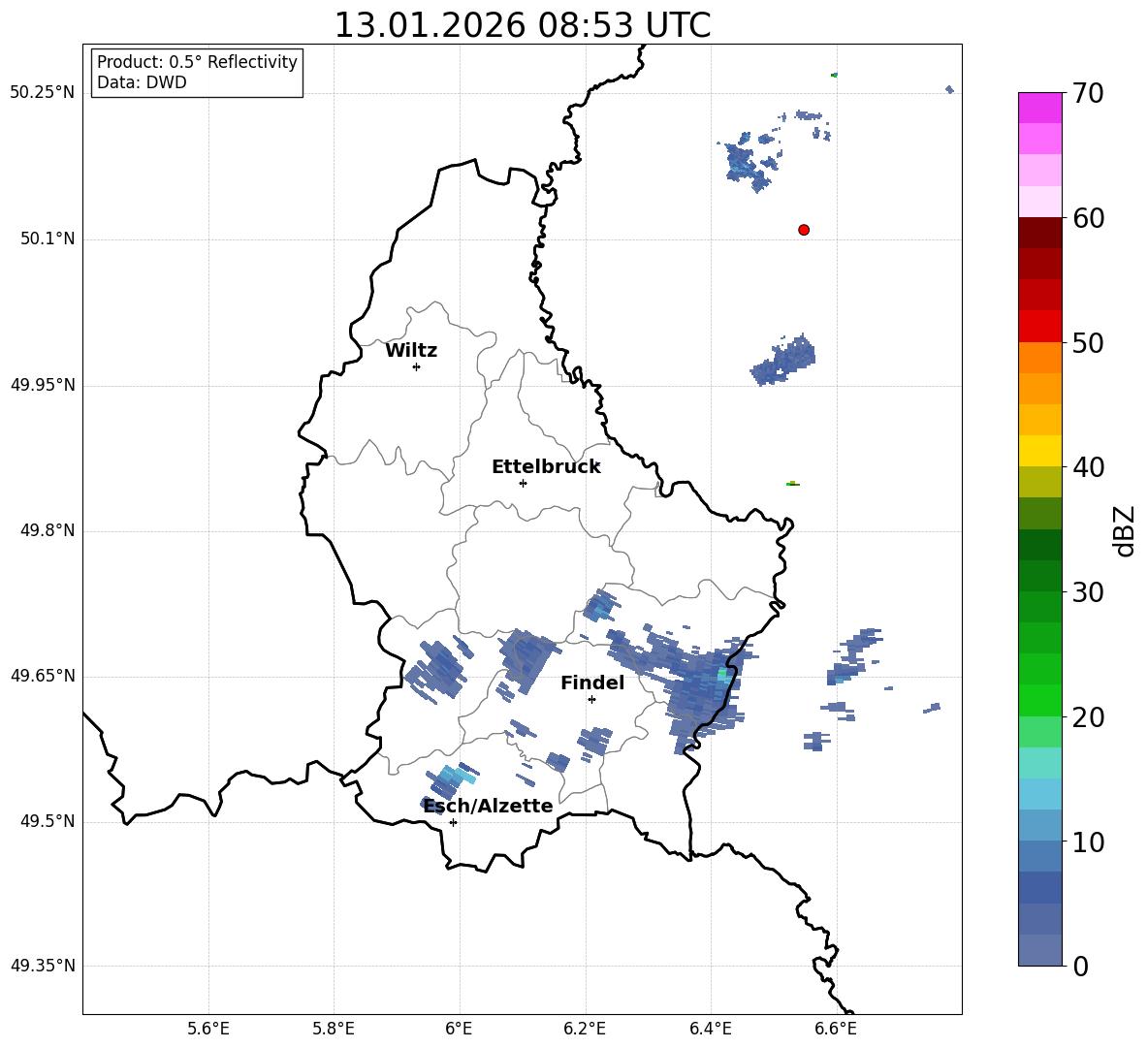Screen dimensions: 1148x1048
Task: Click the 6.2°E longitude label
Action: [x=585, y=1029]
